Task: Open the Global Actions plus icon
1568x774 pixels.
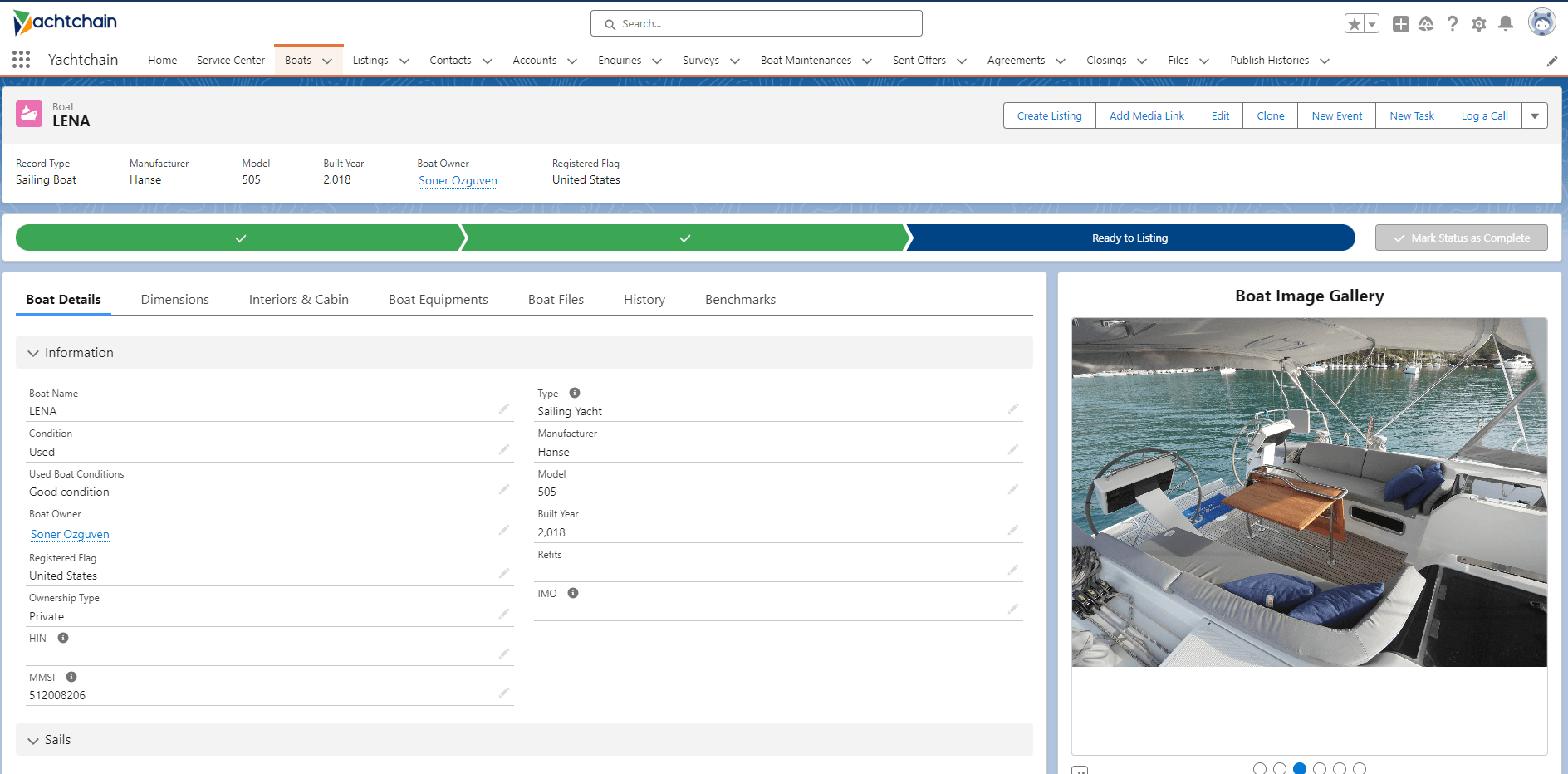Action: click(1400, 24)
